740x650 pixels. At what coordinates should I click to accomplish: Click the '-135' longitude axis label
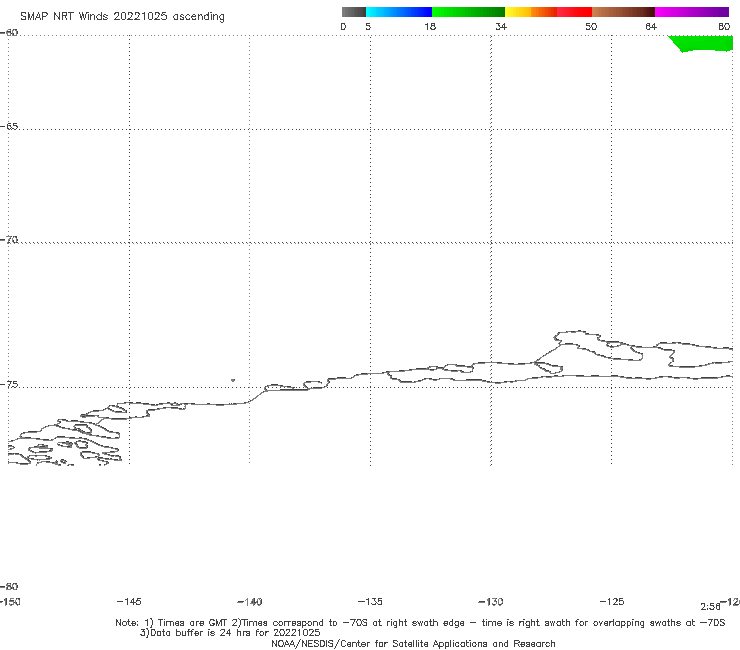click(370, 602)
